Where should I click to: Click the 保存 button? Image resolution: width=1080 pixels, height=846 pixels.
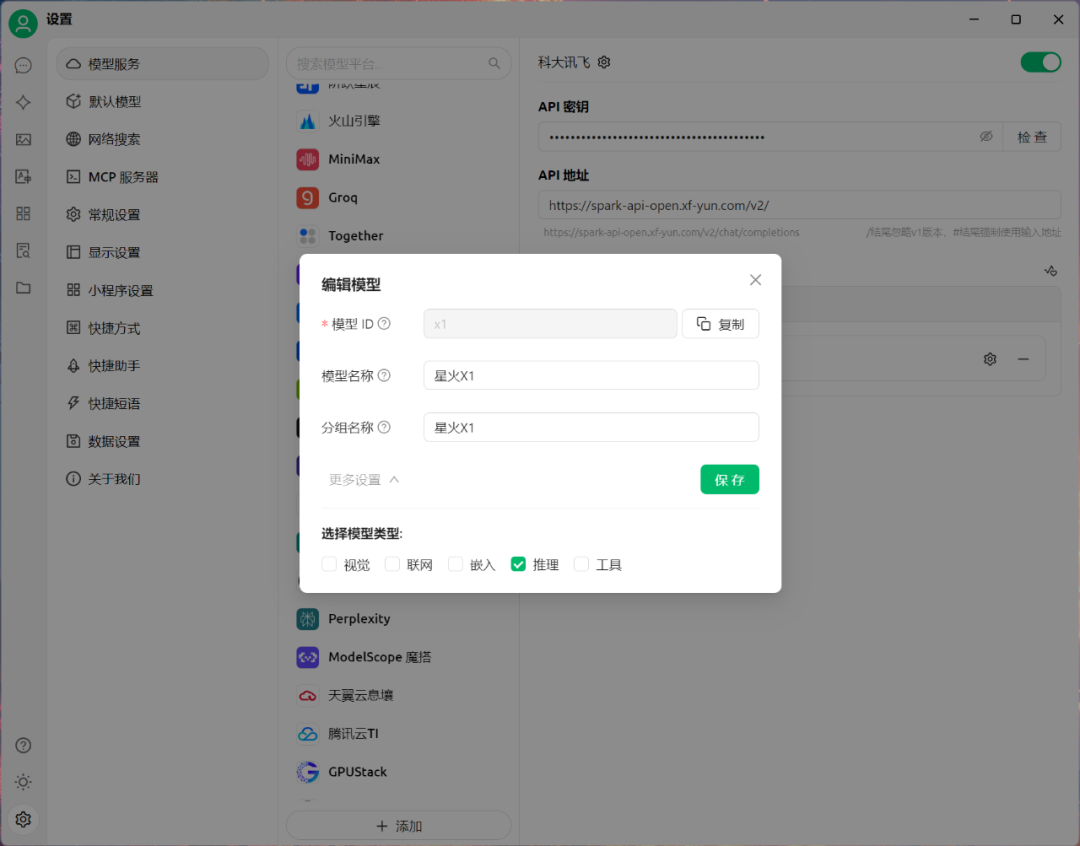coord(729,479)
